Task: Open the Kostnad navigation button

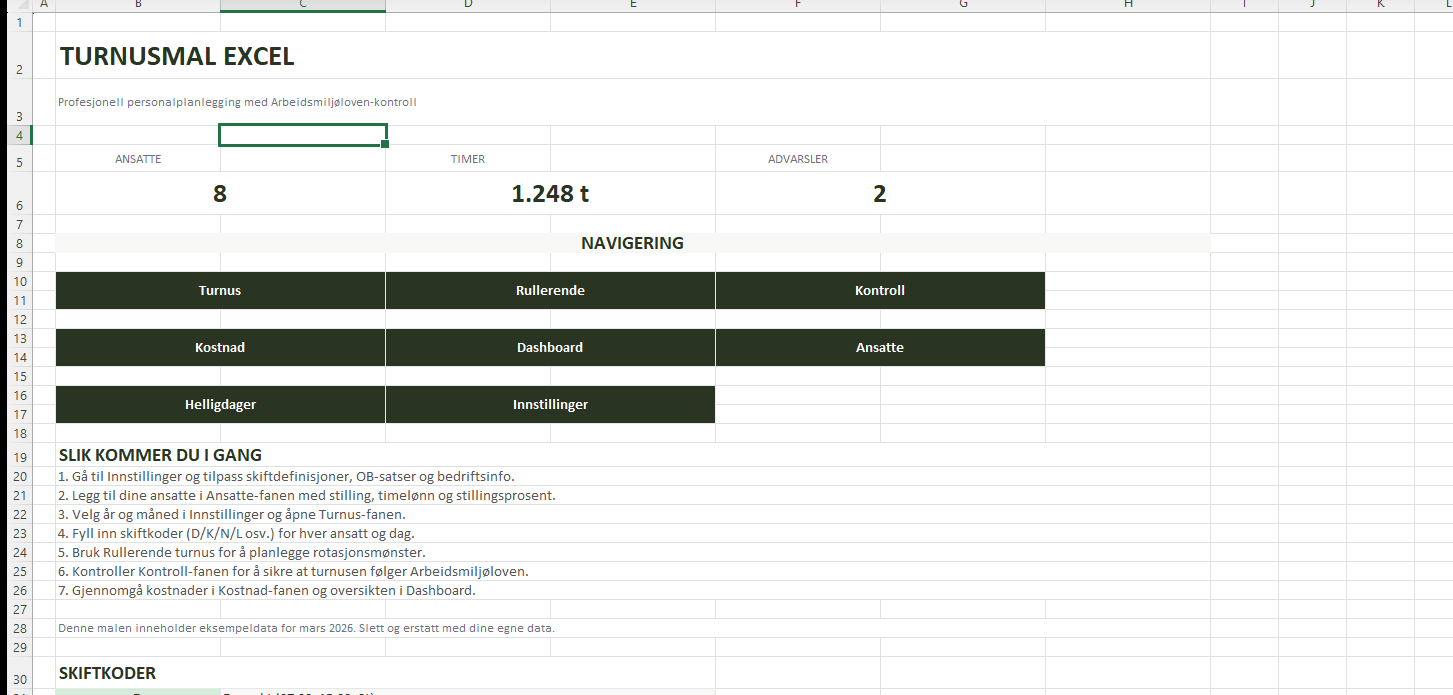Action: (x=220, y=348)
